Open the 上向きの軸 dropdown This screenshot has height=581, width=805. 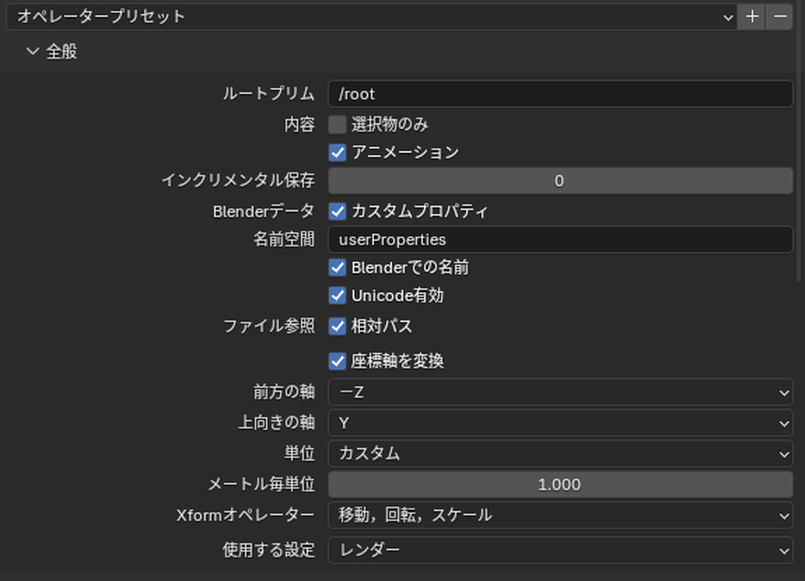[560, 423]
